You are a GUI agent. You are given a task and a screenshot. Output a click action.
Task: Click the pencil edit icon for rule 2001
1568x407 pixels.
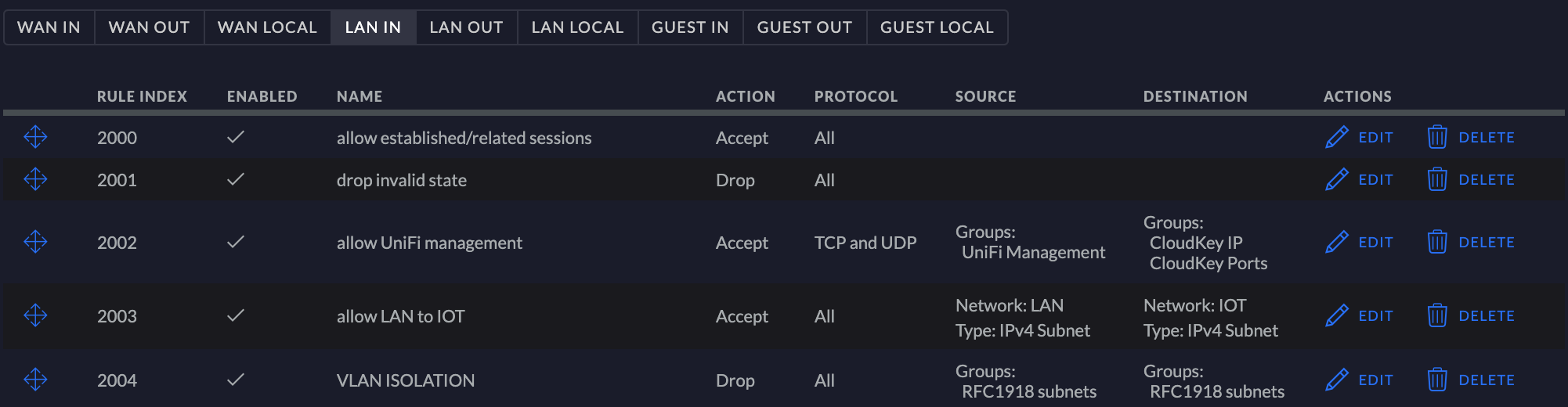(1337, 179)
